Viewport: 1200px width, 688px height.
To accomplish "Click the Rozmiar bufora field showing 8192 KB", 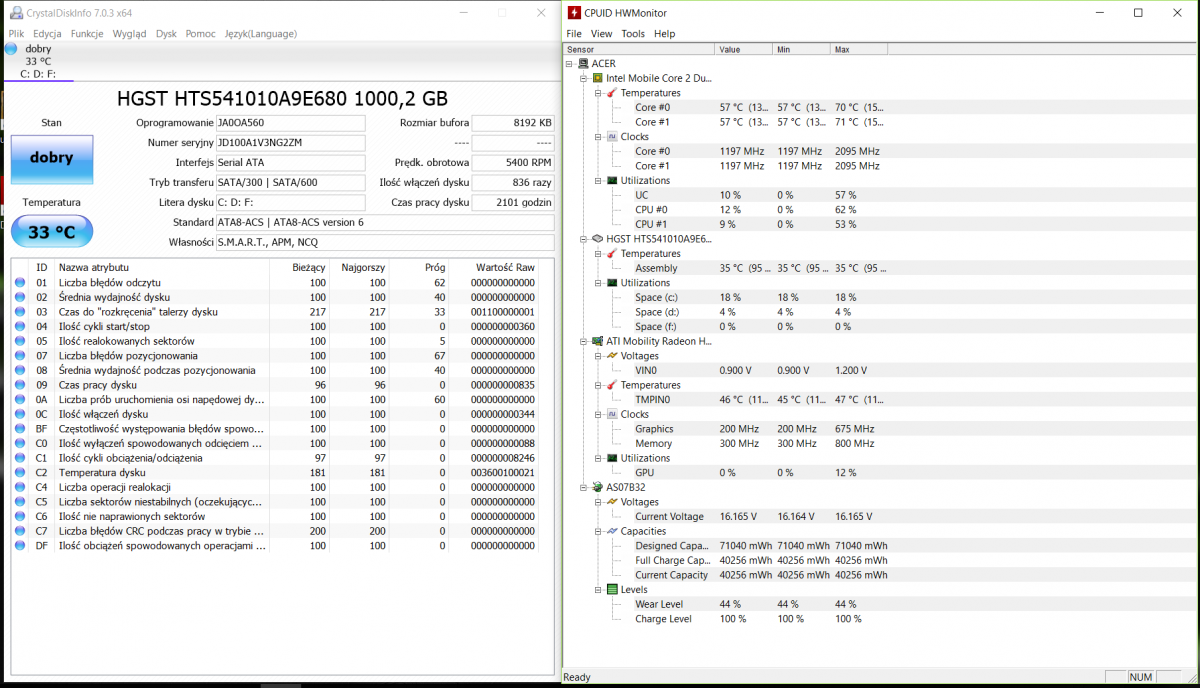I will pos(513,123).
